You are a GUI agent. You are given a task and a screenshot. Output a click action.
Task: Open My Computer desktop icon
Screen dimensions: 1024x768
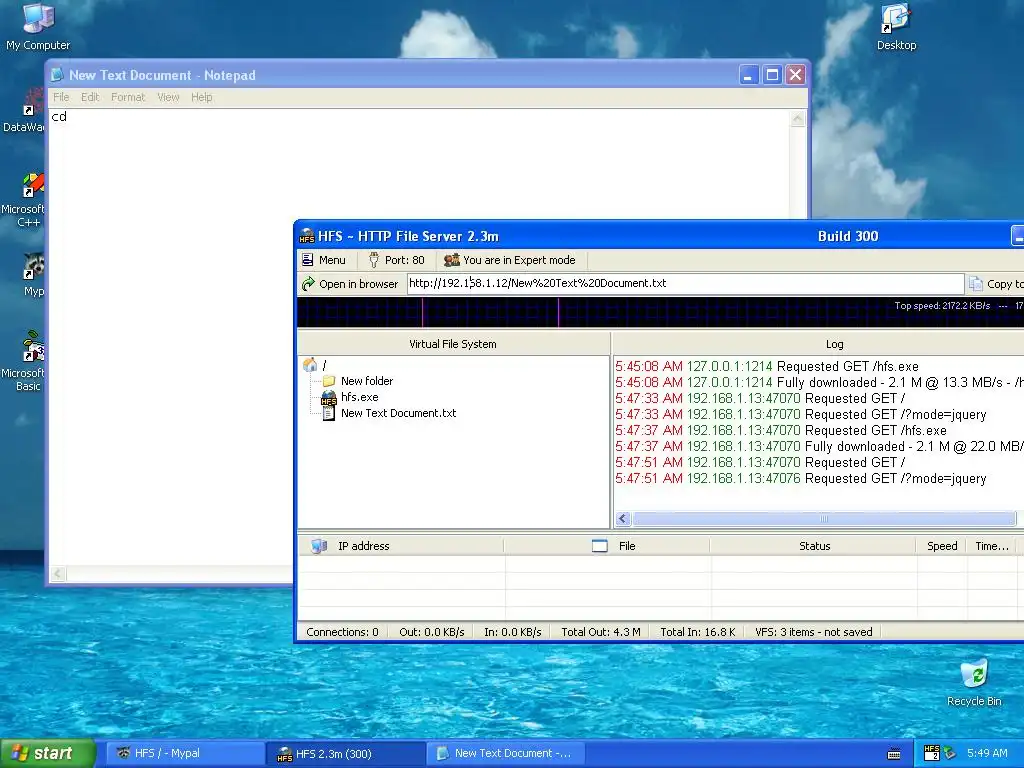point(38,26)
